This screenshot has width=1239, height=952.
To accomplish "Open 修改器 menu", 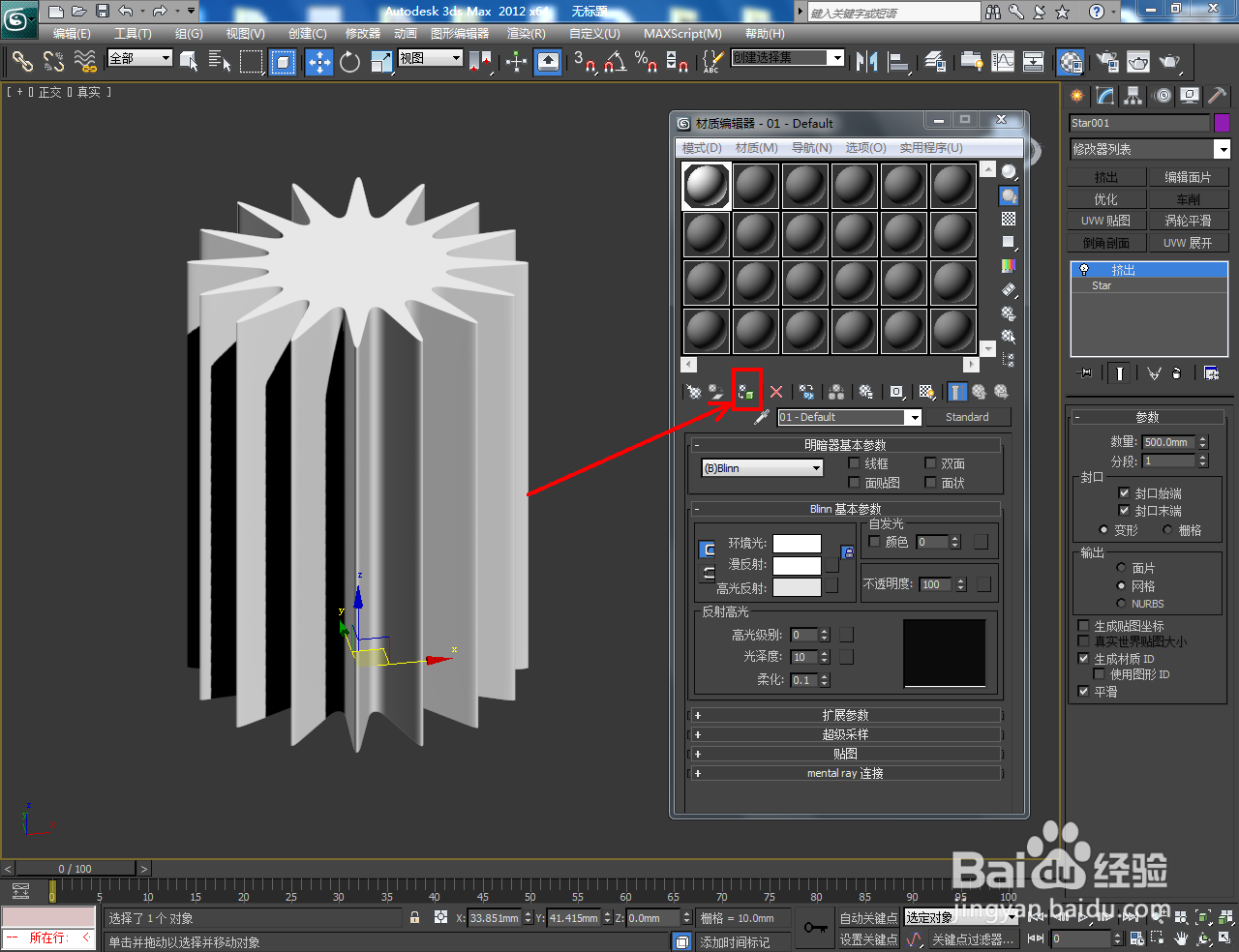I will coord(363,34).
